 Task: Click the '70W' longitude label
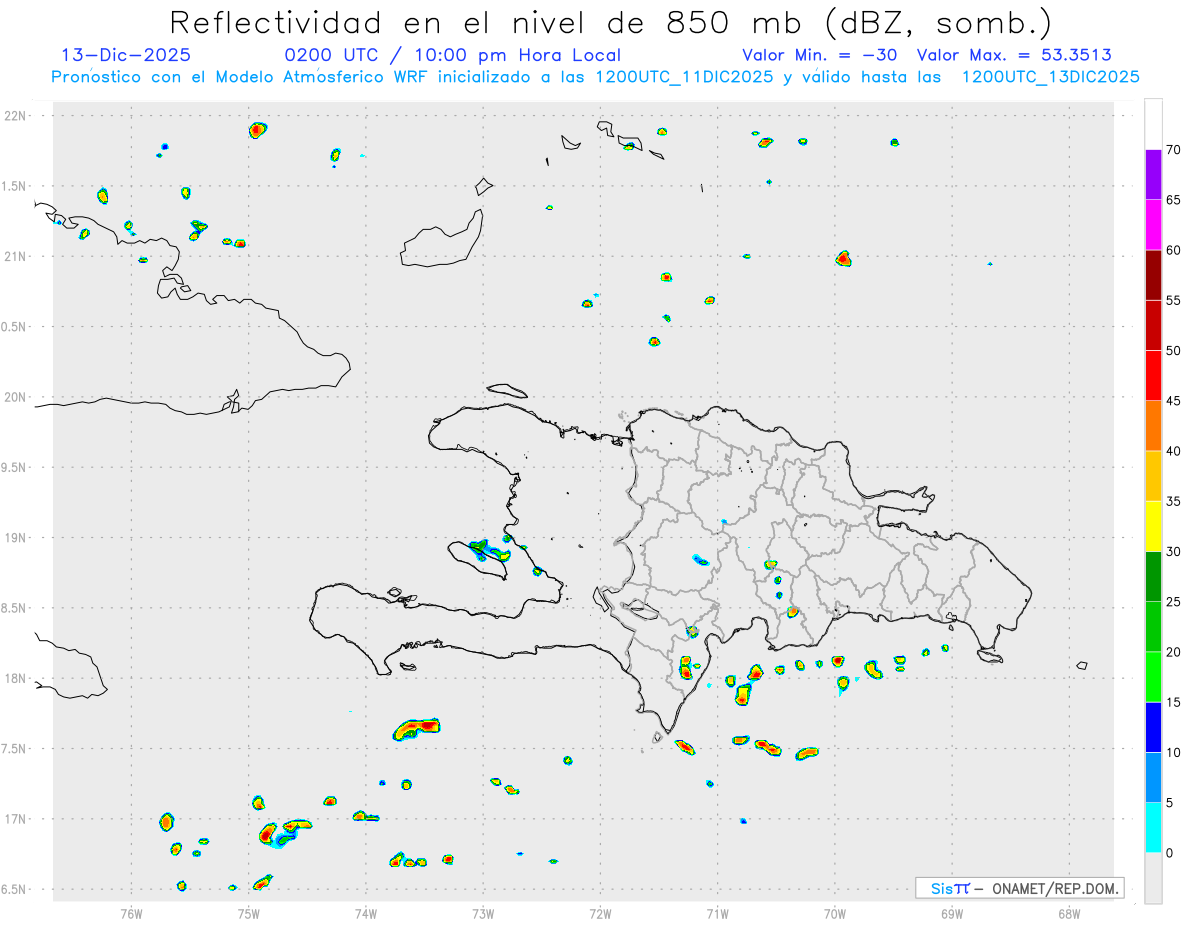coord(835,913)
